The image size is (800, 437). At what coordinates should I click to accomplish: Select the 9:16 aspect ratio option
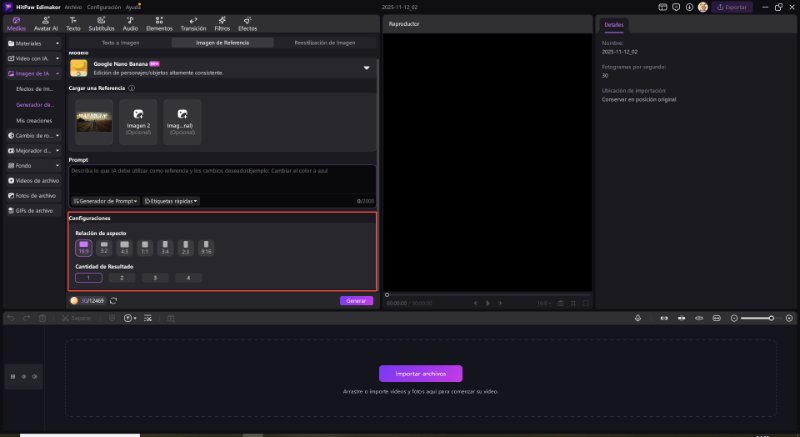click(x=206, y=246)
